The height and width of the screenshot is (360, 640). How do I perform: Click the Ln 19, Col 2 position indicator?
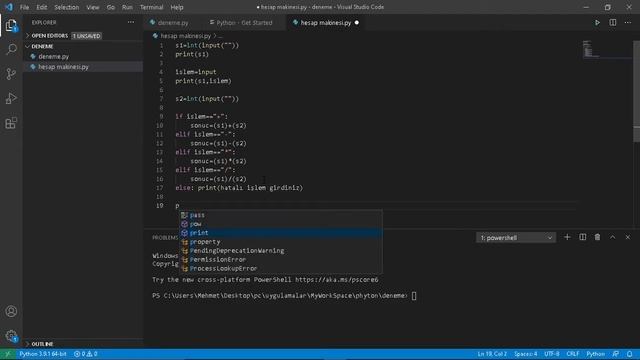(x=492, y=354)
